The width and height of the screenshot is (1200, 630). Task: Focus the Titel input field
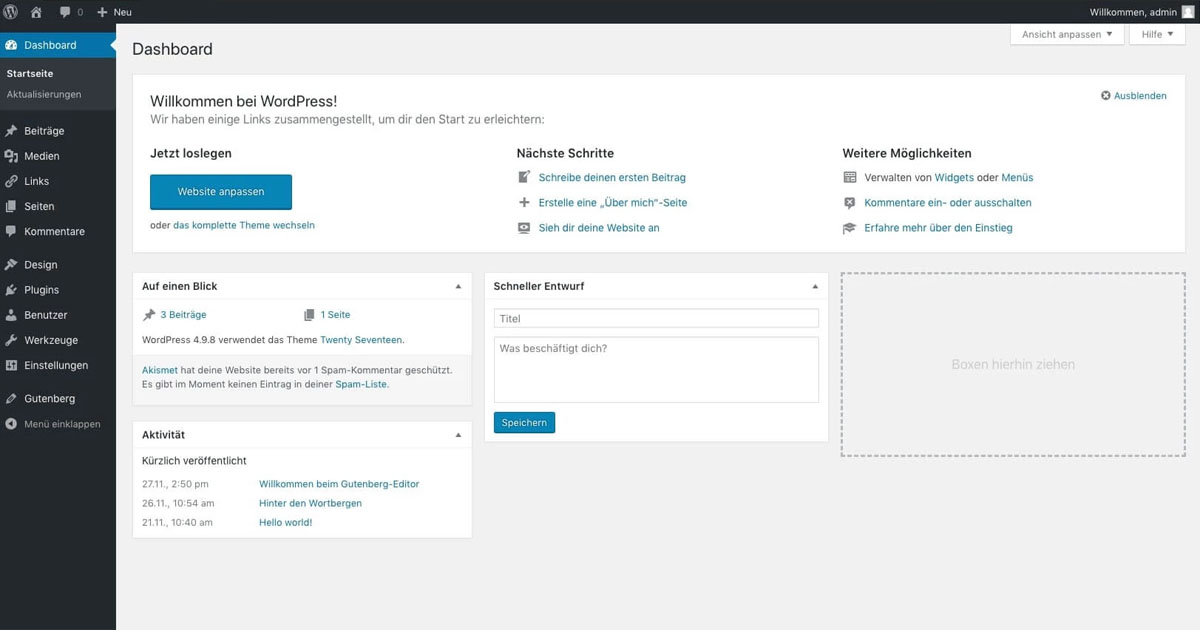click(656, 318)
